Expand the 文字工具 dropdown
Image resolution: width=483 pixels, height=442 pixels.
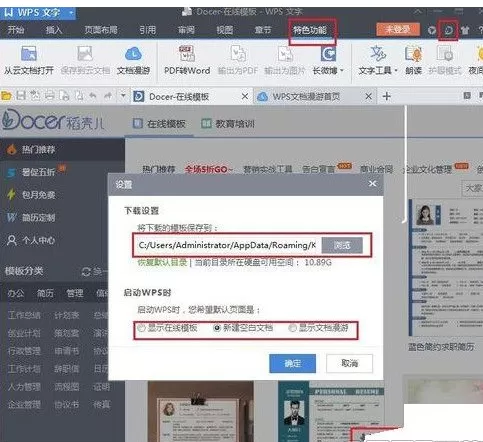(x=396, y=71)
